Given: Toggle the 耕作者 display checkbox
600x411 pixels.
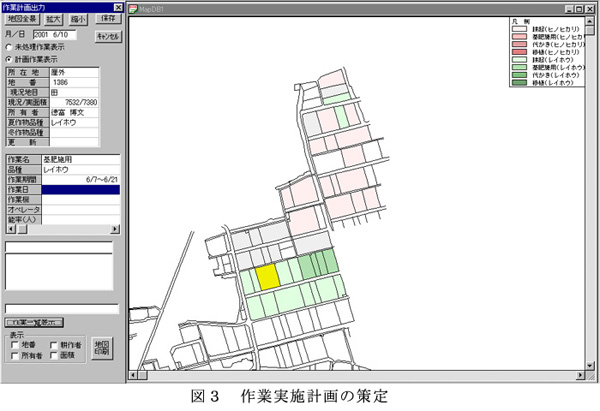Looking at the screenshot, I should click(x=53, y=343).
